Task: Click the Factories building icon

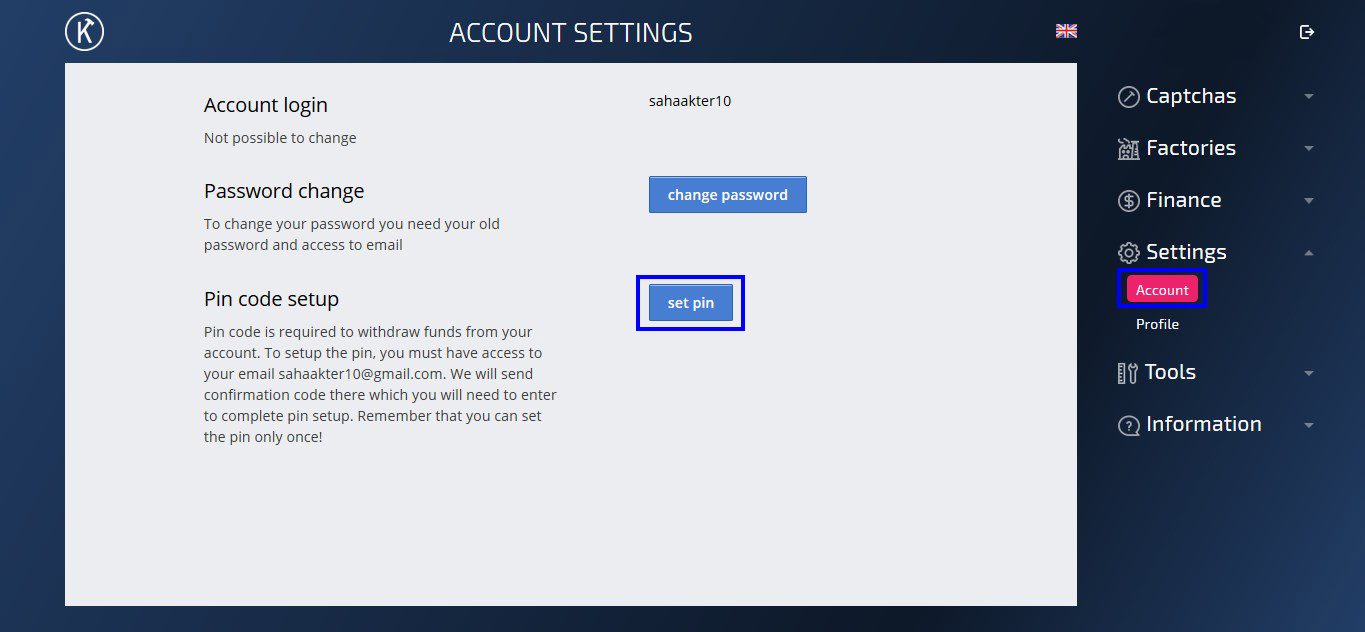Action: pyautogui.click(x=1128, y=149)
